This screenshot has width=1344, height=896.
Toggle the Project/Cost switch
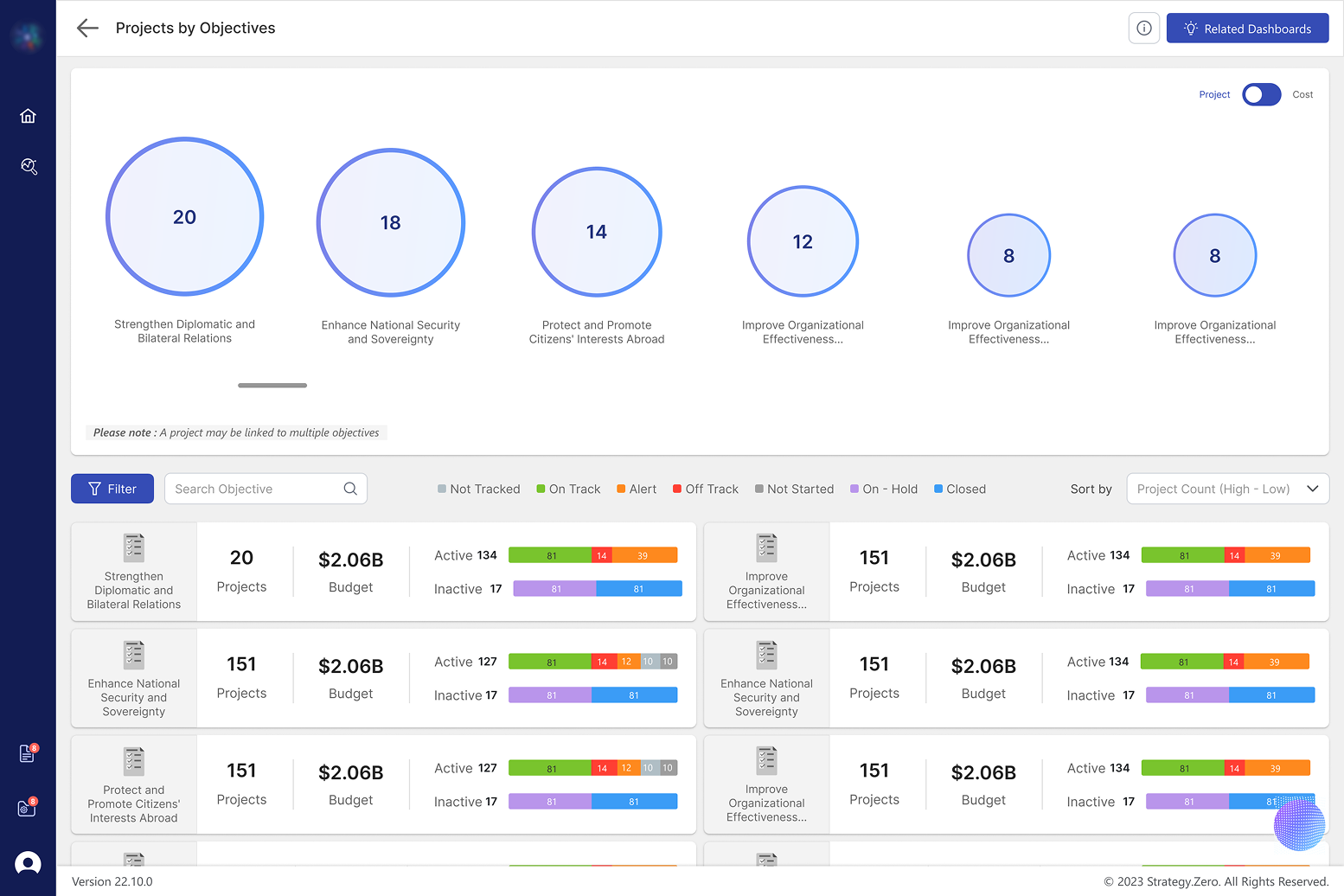click(1261, 95)
